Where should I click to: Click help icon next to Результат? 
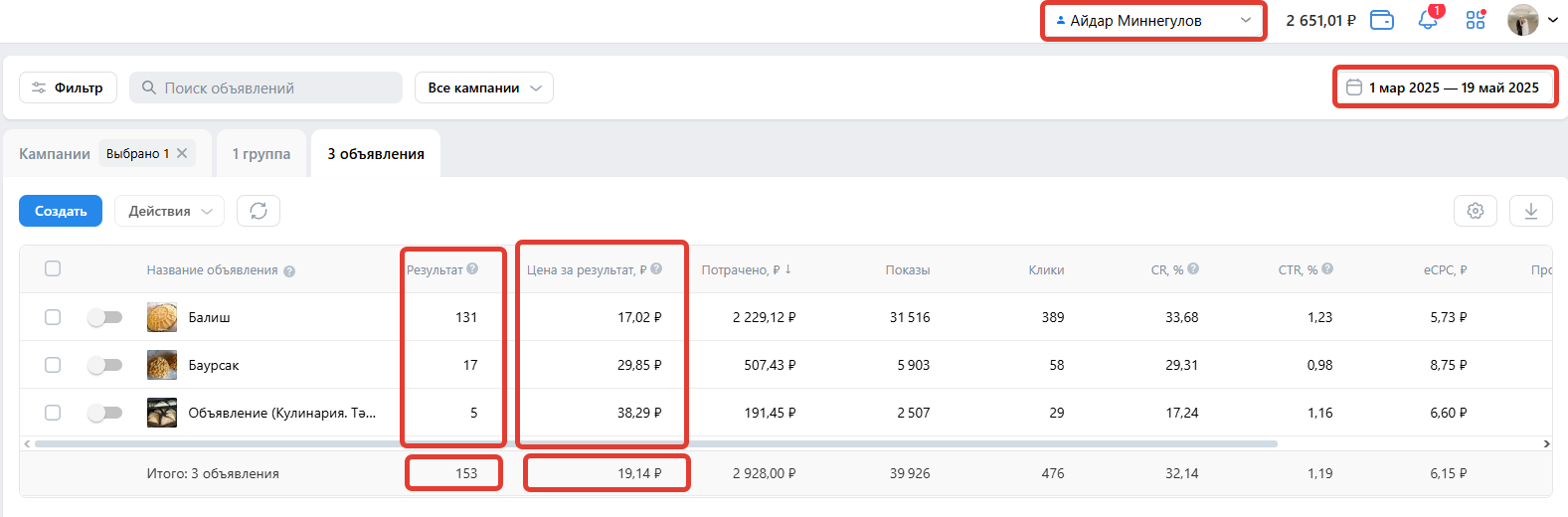point(472,268)
